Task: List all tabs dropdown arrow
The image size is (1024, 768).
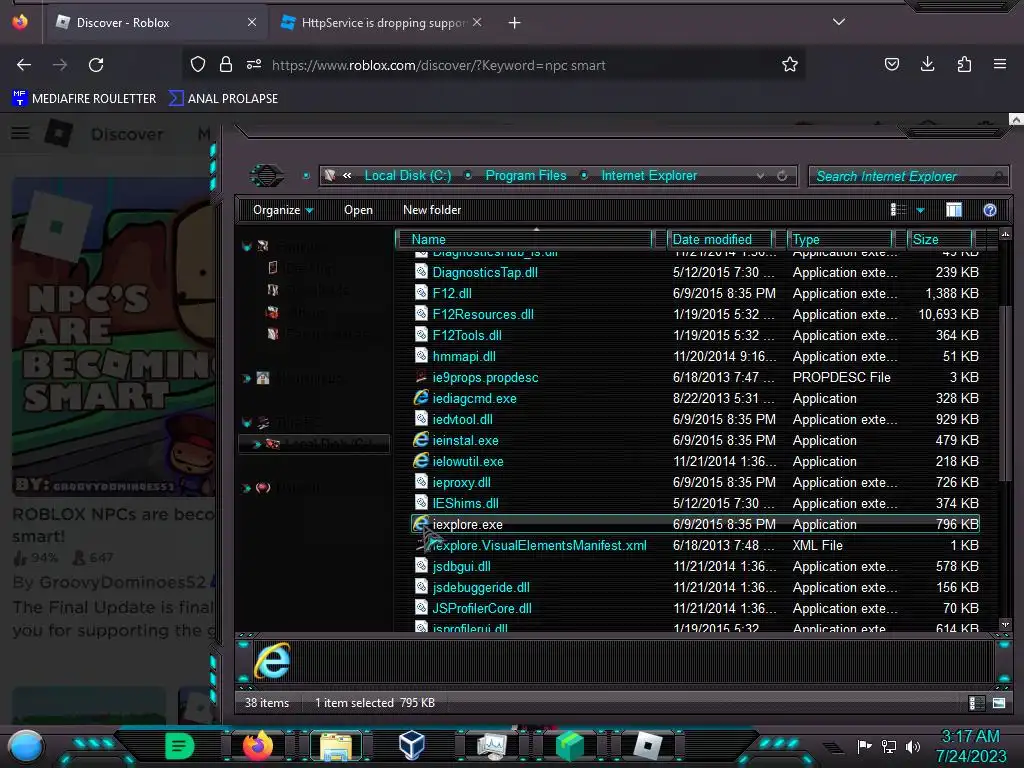Action: pyautogui.click(x=839, y=22)
